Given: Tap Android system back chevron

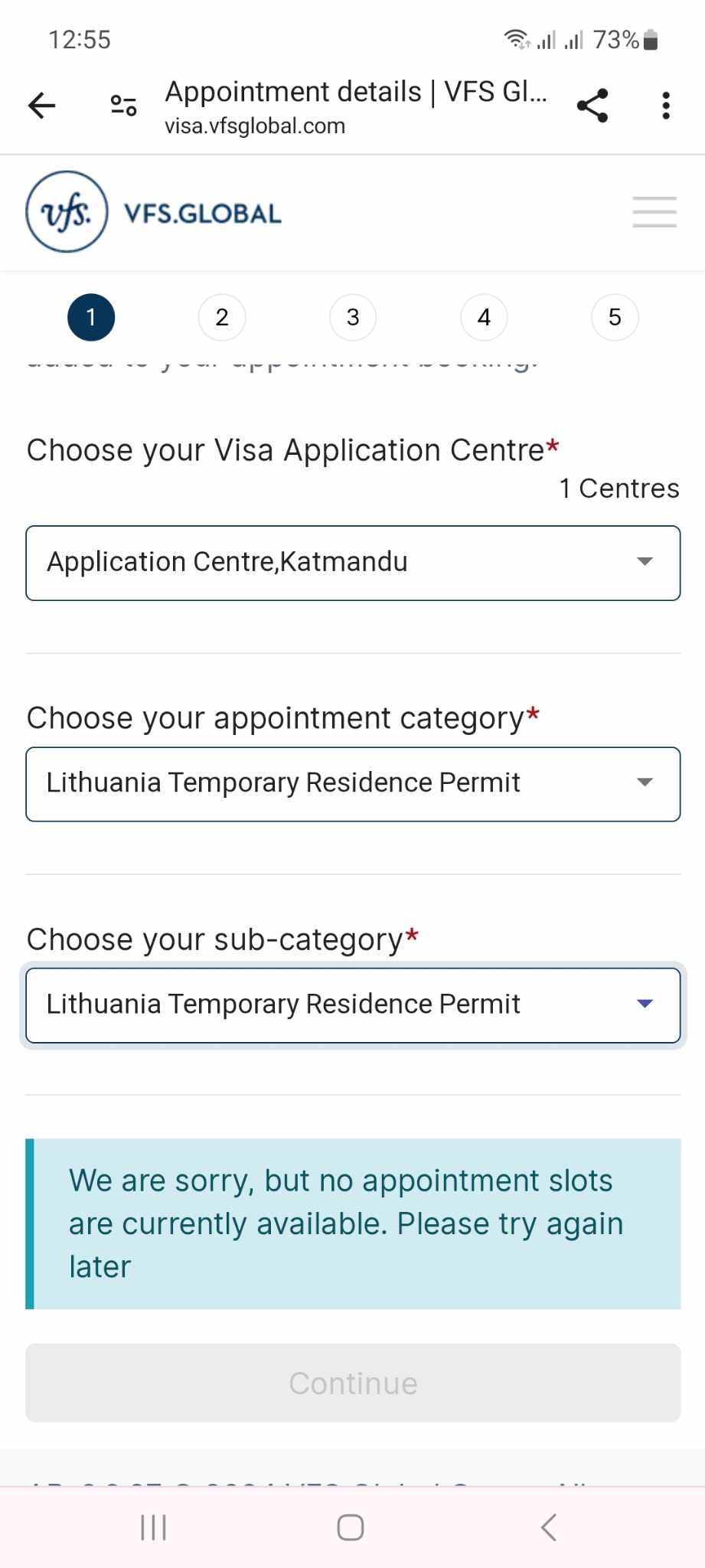Looking at the screenshot, I should (548, 1527).
